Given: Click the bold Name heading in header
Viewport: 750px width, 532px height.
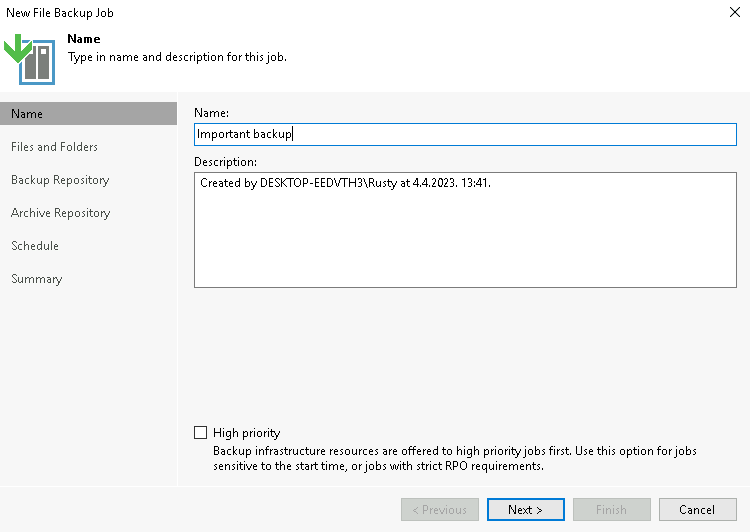Looking at the screenshot, I should pos(84,39).
